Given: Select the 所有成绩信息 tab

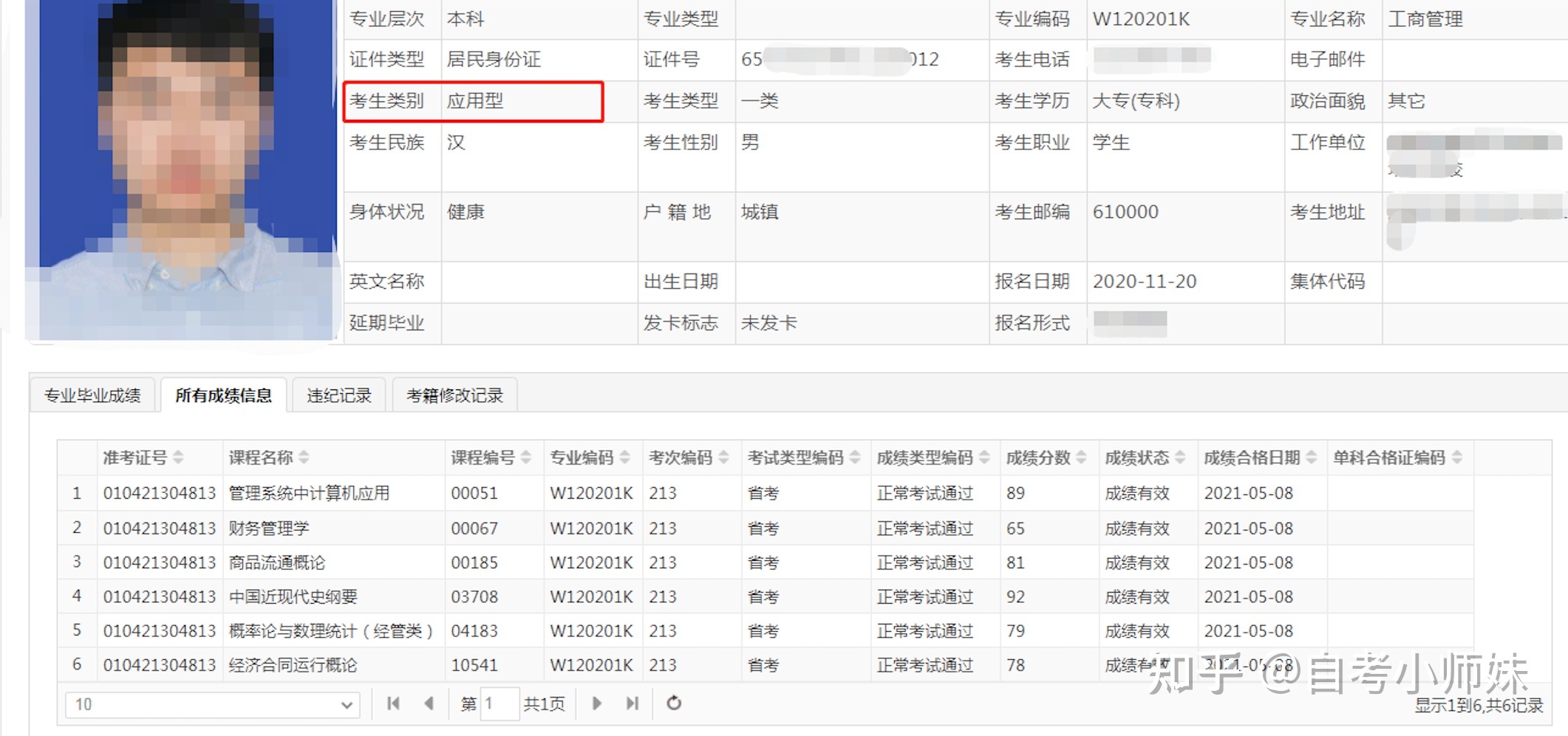Looking at the screenshot, I should [x=223, y=395].
